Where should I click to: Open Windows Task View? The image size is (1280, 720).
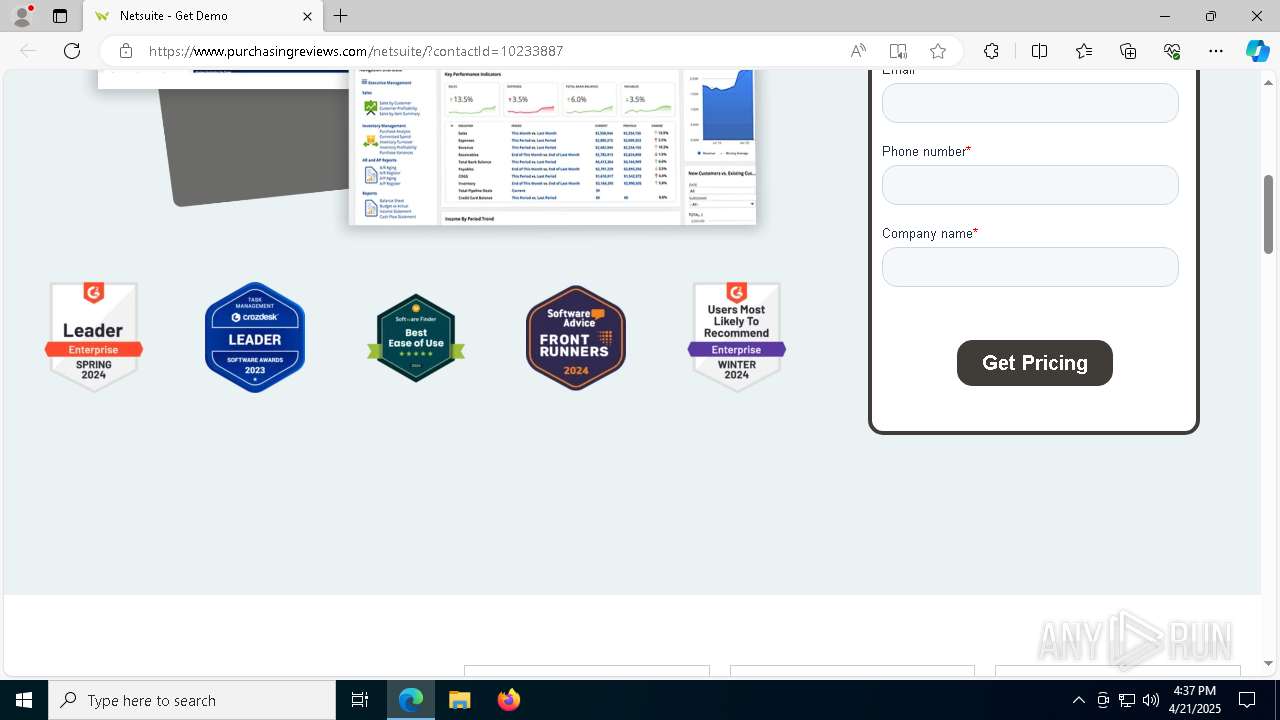coord(360,700)
